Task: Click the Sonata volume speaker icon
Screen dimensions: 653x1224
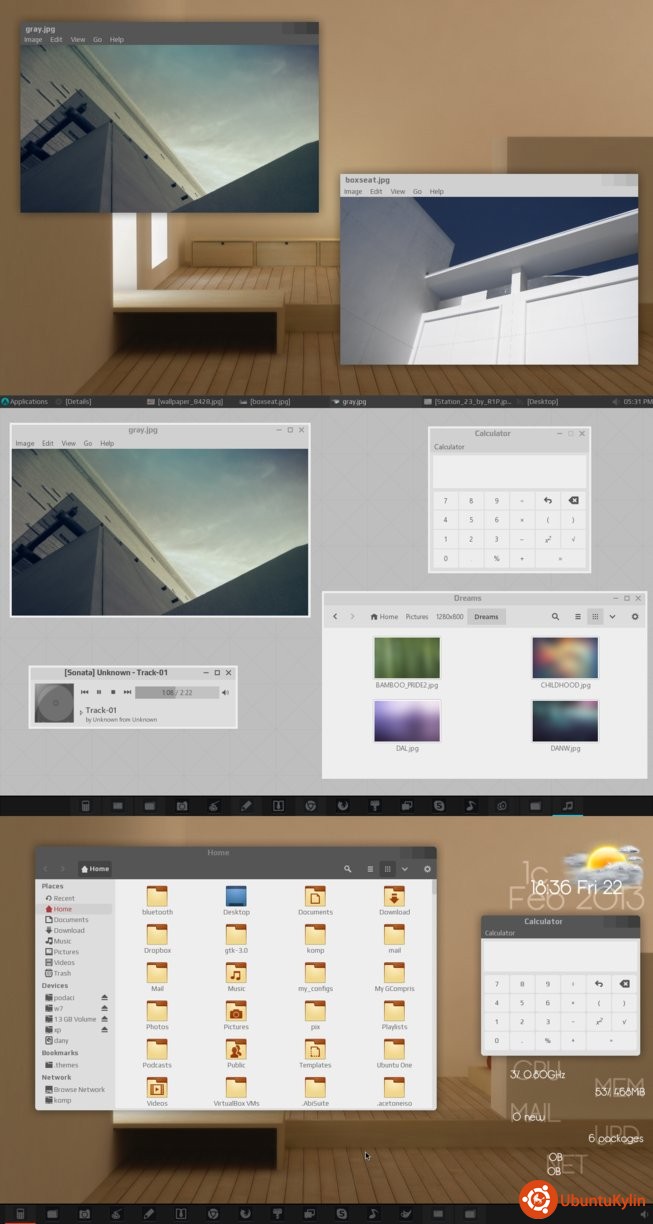Action: [x=225, y=692]
